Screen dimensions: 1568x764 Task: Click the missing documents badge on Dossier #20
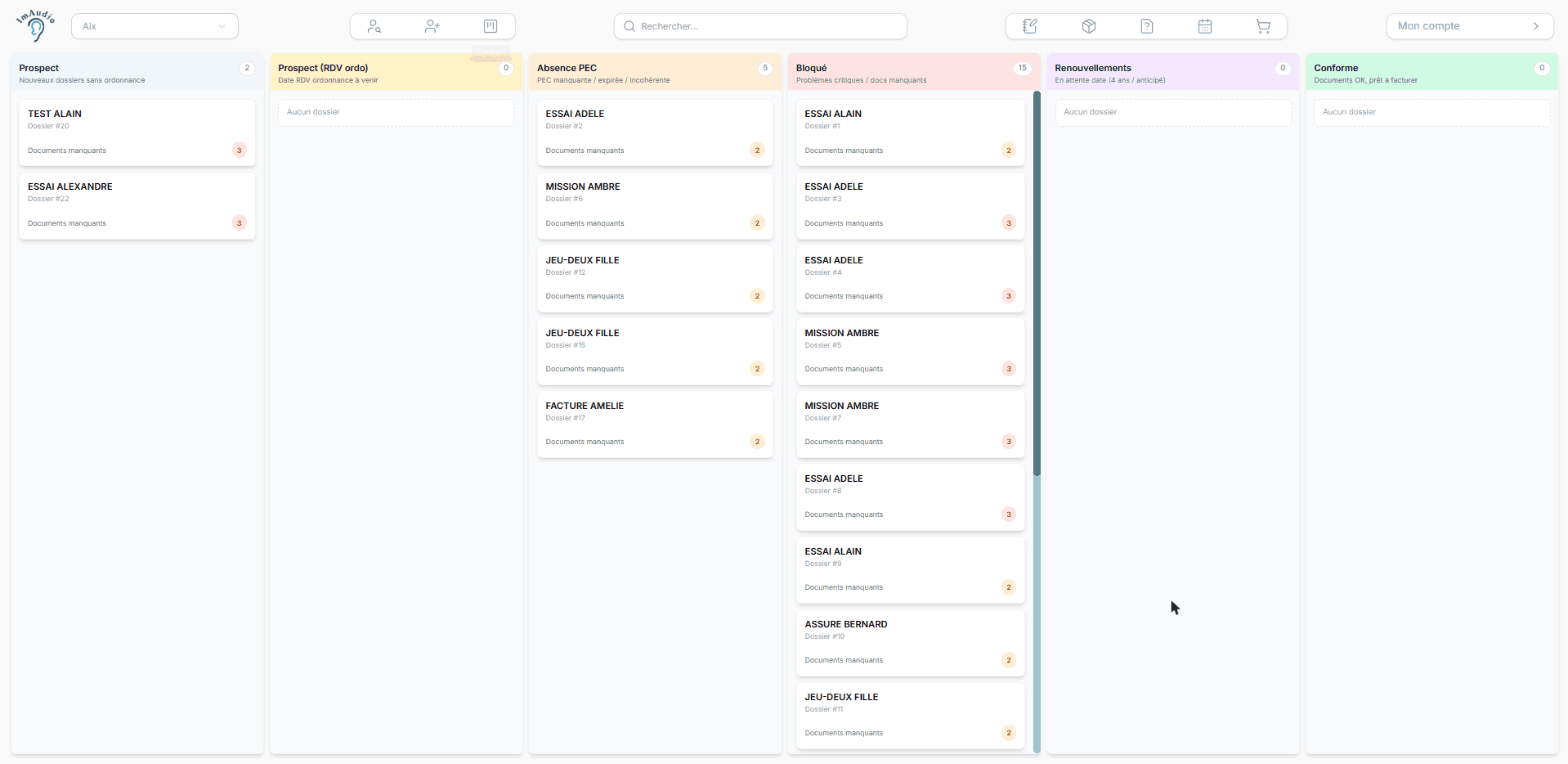pos(239,150)
